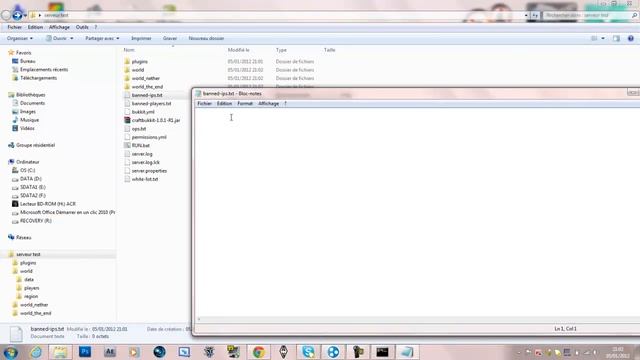Select Bureau under Favoris

point(24,61)
